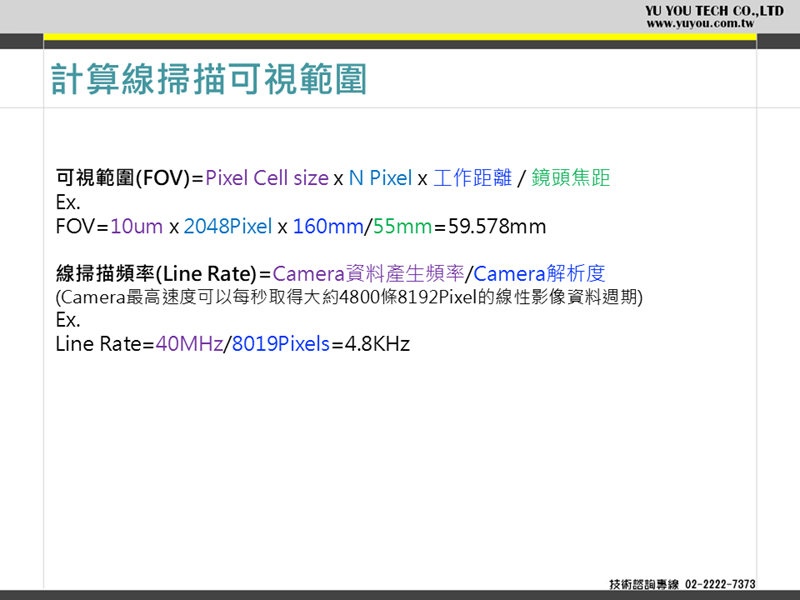This screenshot has width=800, height=600.
Task: Click the result =4.8KHz
Action: 371,344
